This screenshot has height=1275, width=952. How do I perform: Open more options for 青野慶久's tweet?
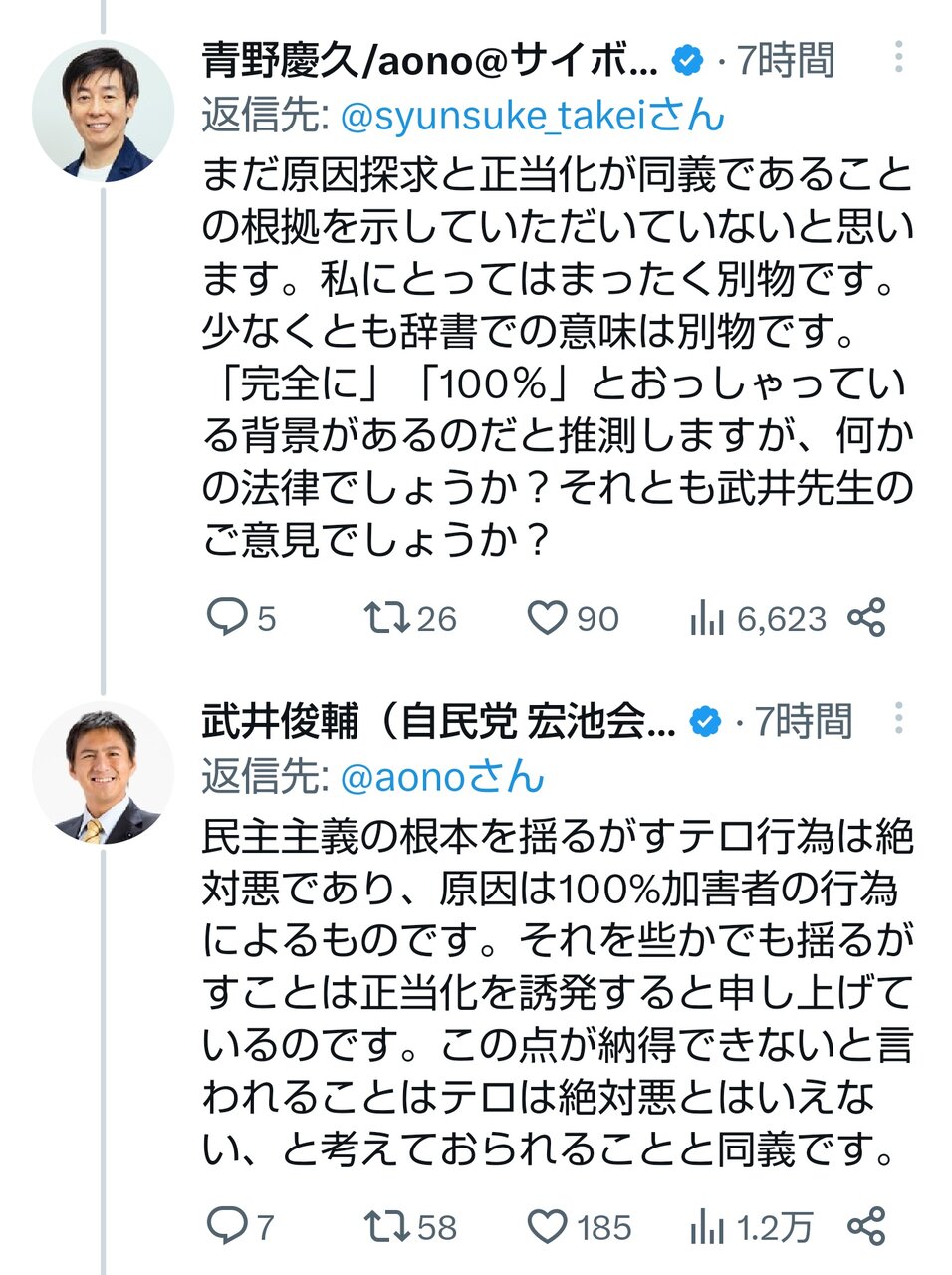tap(898, 58)
